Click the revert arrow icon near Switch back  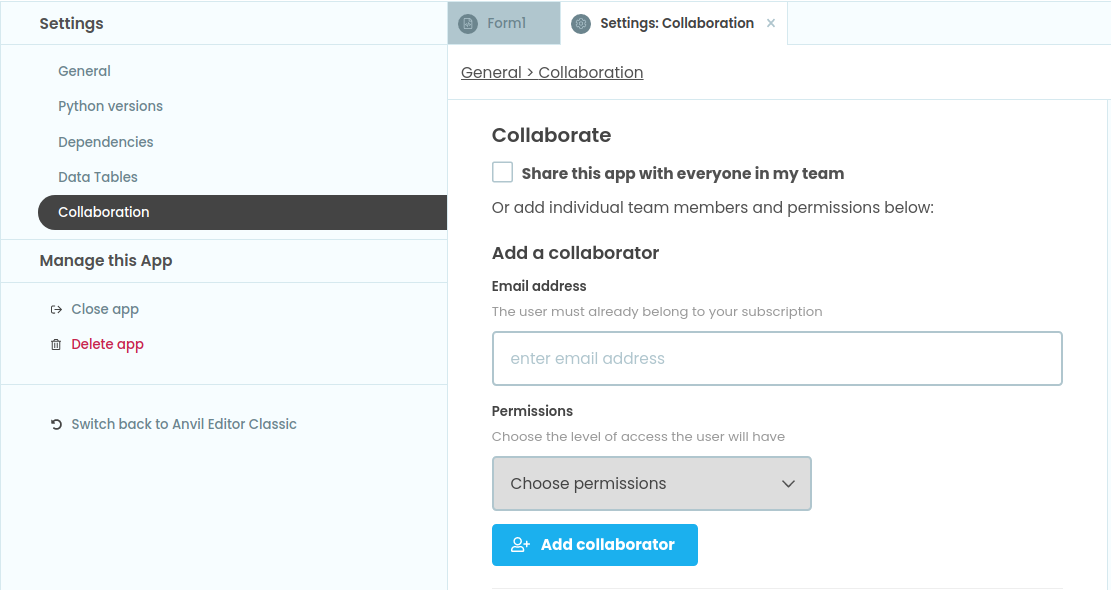pos(56,423)
